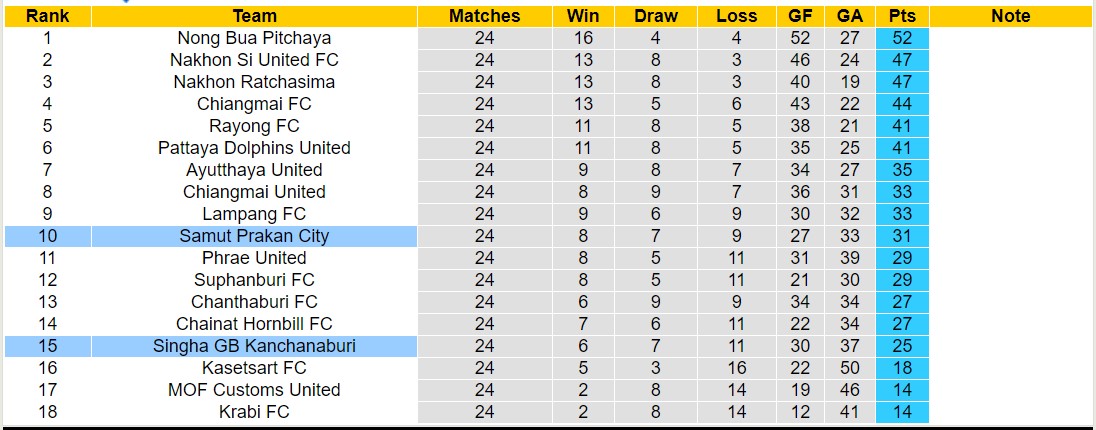Click the Nong Bua Pitchaya team name
1096x430 pixels.
click(254, 38)
